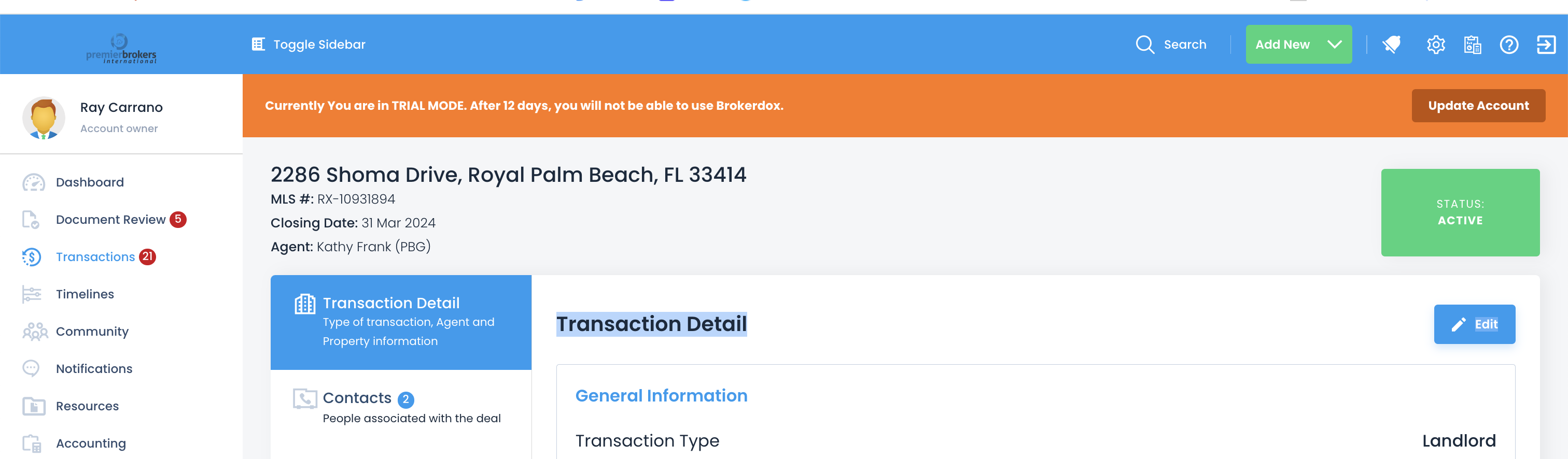Click Ray Carrano's avatar picture
Viewport: 1568px width, 459px height.
pos(43,118)
